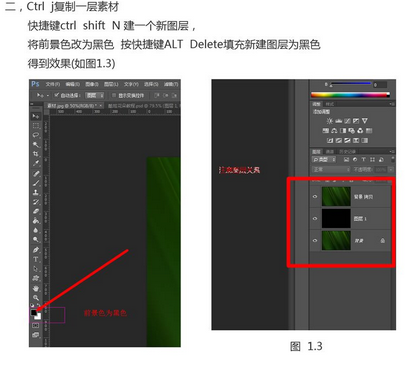Add a Levels adjustment
The width and height of the screenshot is (405, 370).
(x=339, y=121)
